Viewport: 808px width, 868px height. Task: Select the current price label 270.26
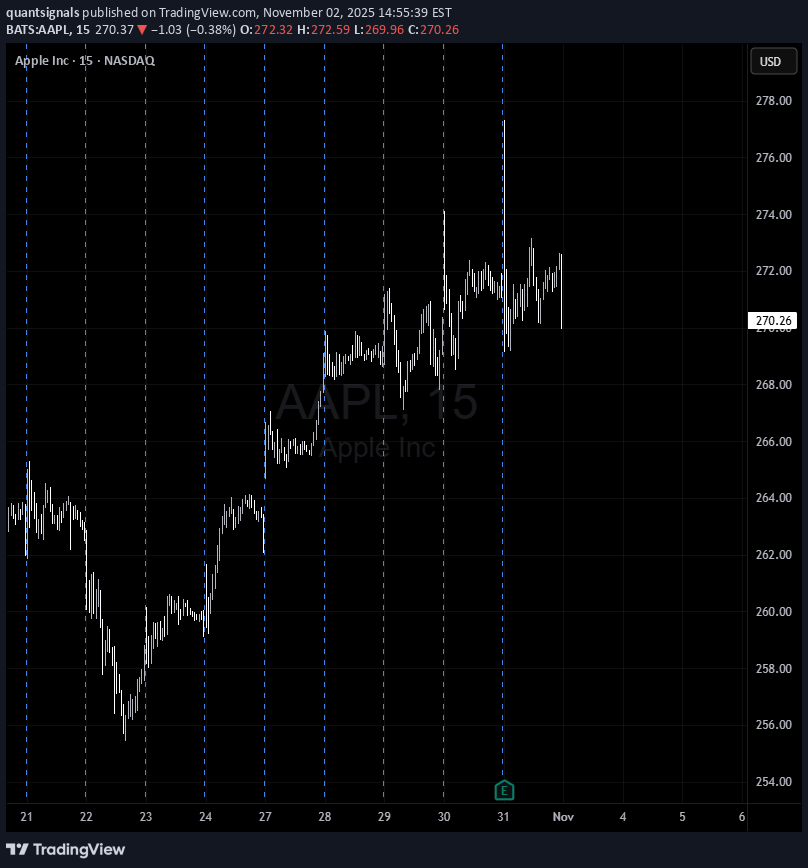(774, 321)
